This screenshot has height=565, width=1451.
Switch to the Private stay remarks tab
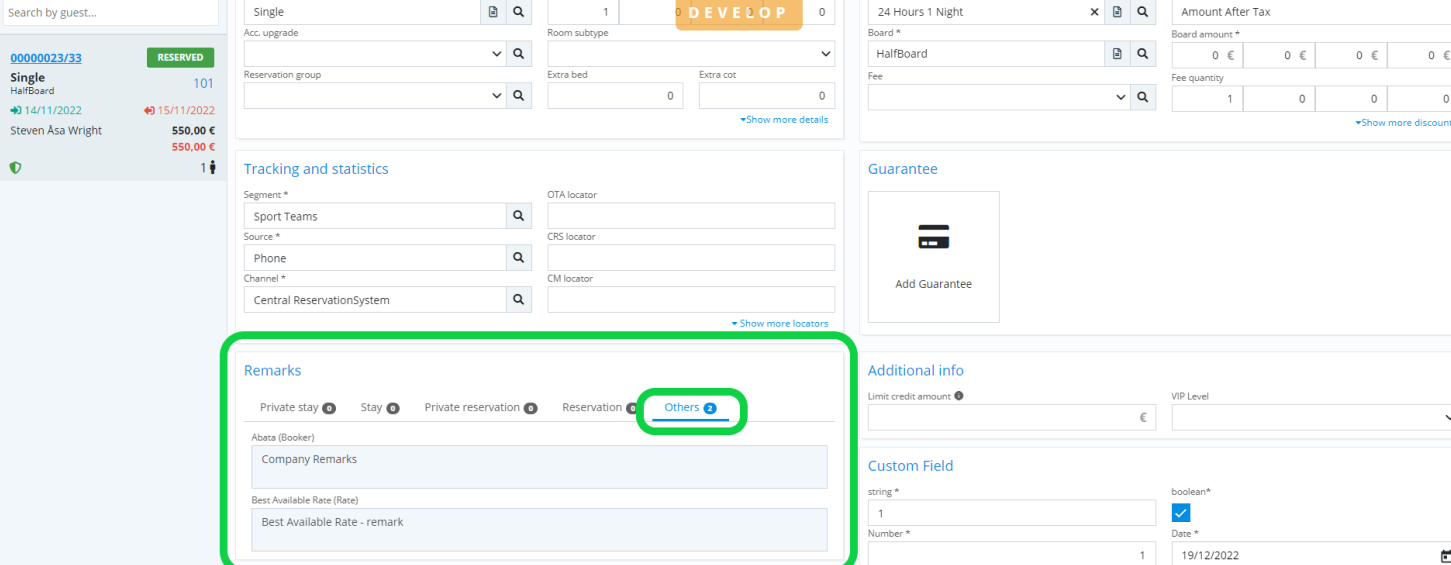point(296,408)
